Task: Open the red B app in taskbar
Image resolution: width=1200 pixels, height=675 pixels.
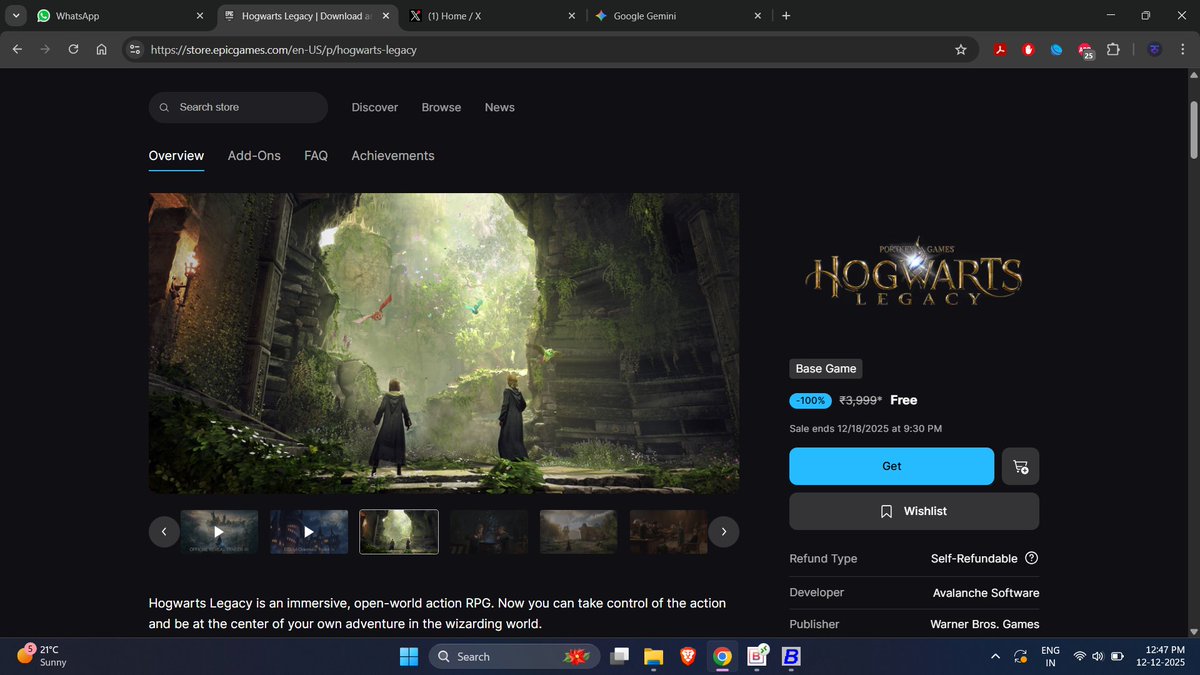Action: (757, 656)
